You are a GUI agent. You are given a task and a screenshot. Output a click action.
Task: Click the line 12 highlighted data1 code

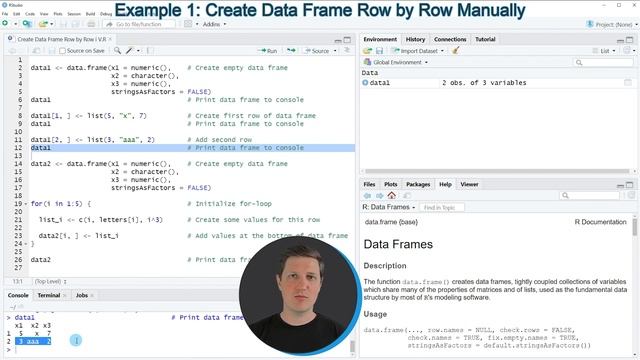coord(40,148)
